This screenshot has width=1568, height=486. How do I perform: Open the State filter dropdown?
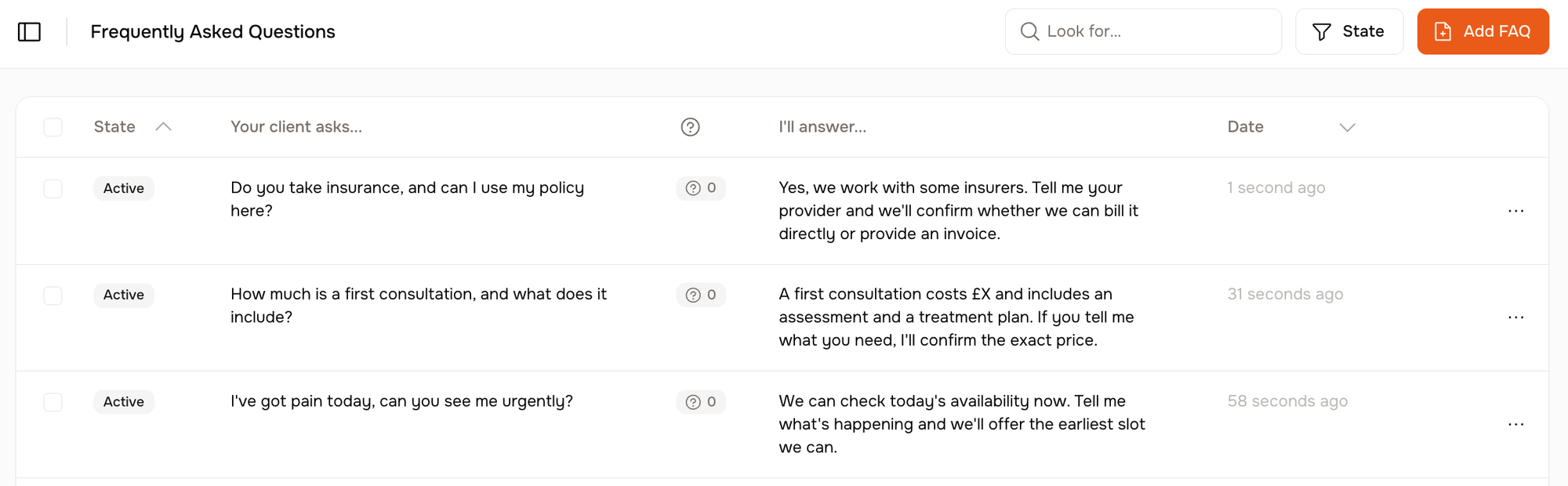1348,32
